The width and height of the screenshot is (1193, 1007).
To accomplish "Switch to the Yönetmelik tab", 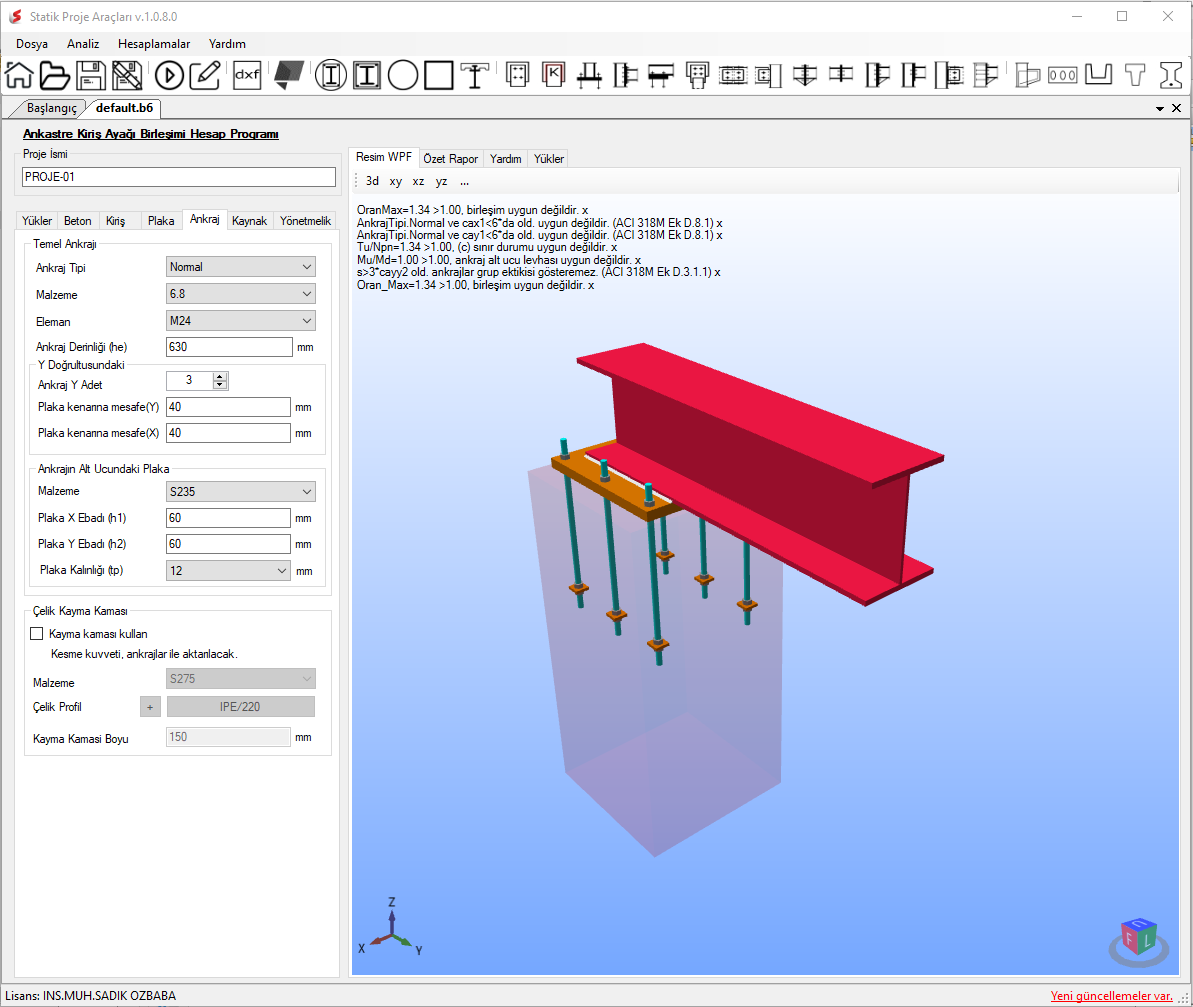I will click(x=305, y=221).
